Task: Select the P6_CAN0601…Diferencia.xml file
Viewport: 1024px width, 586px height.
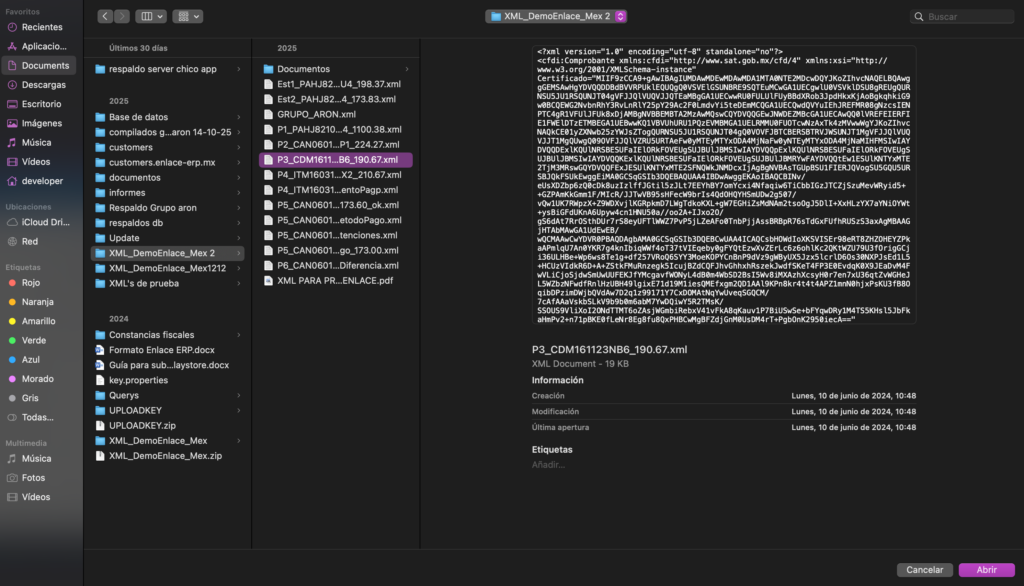Action: (336, 266)
